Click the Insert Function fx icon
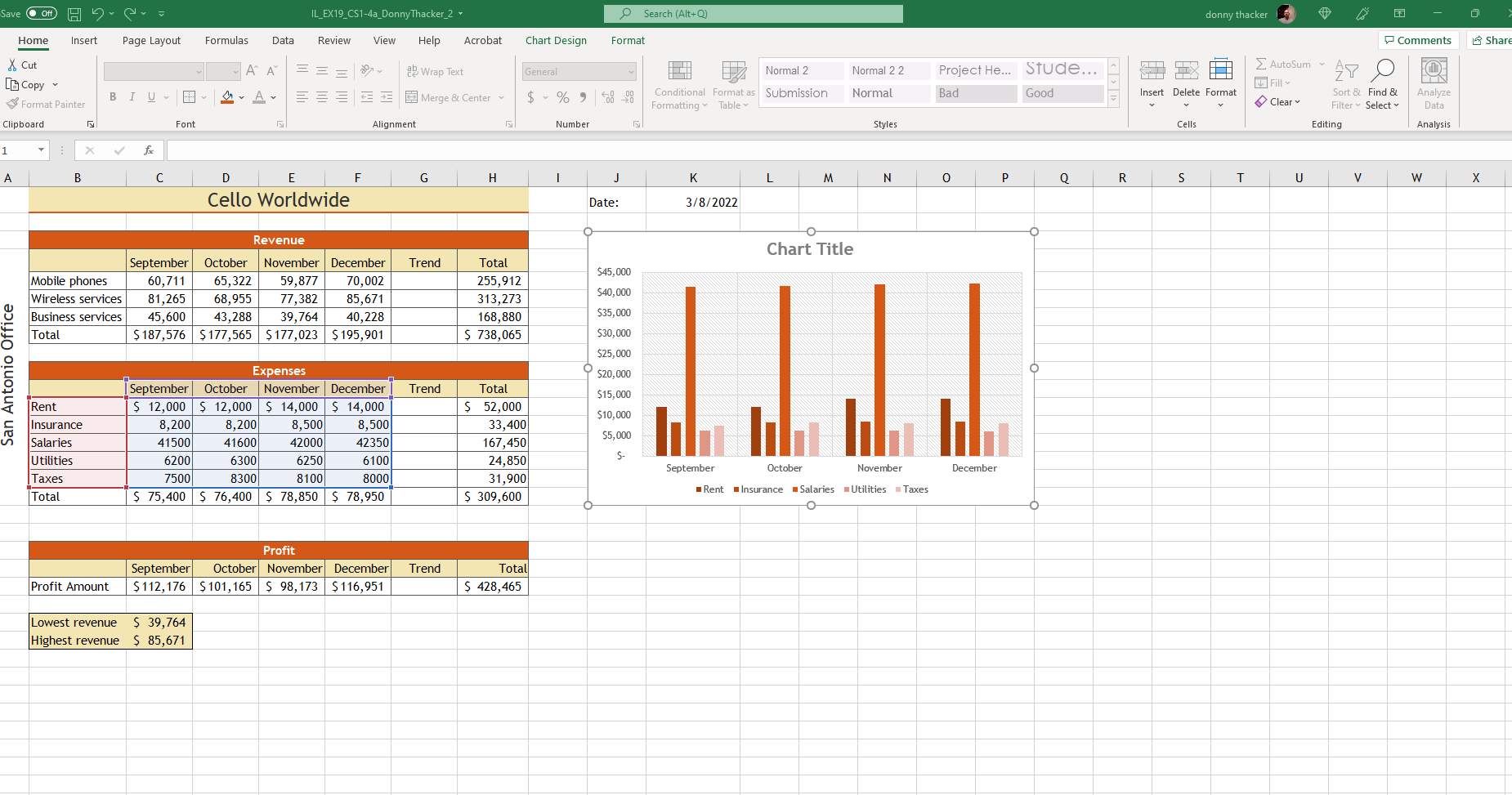 click(149, 150)
